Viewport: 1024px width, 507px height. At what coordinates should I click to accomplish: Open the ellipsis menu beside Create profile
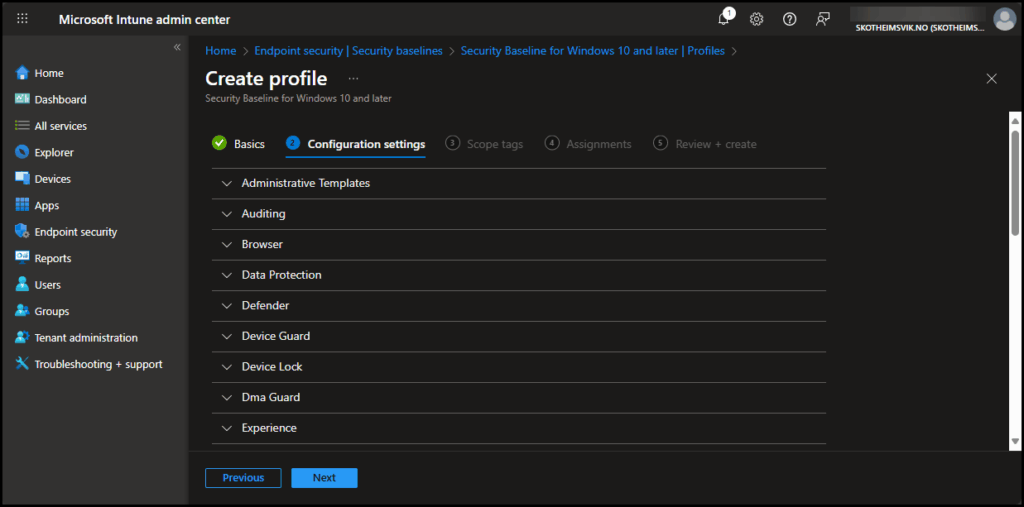pos(353,78)
